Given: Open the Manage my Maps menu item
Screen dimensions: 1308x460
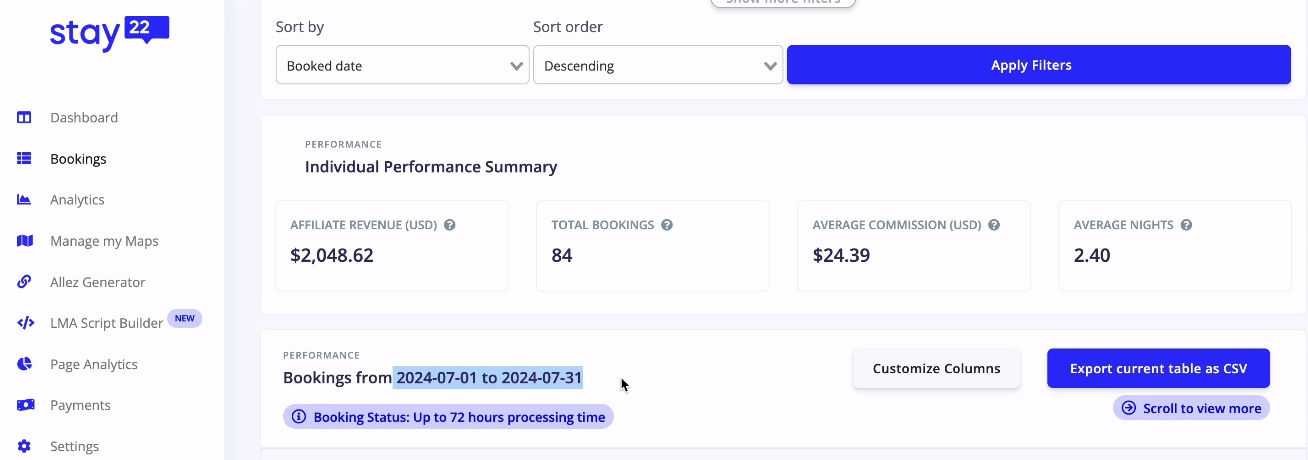Looking at the screenshot, I should [104, 241].
